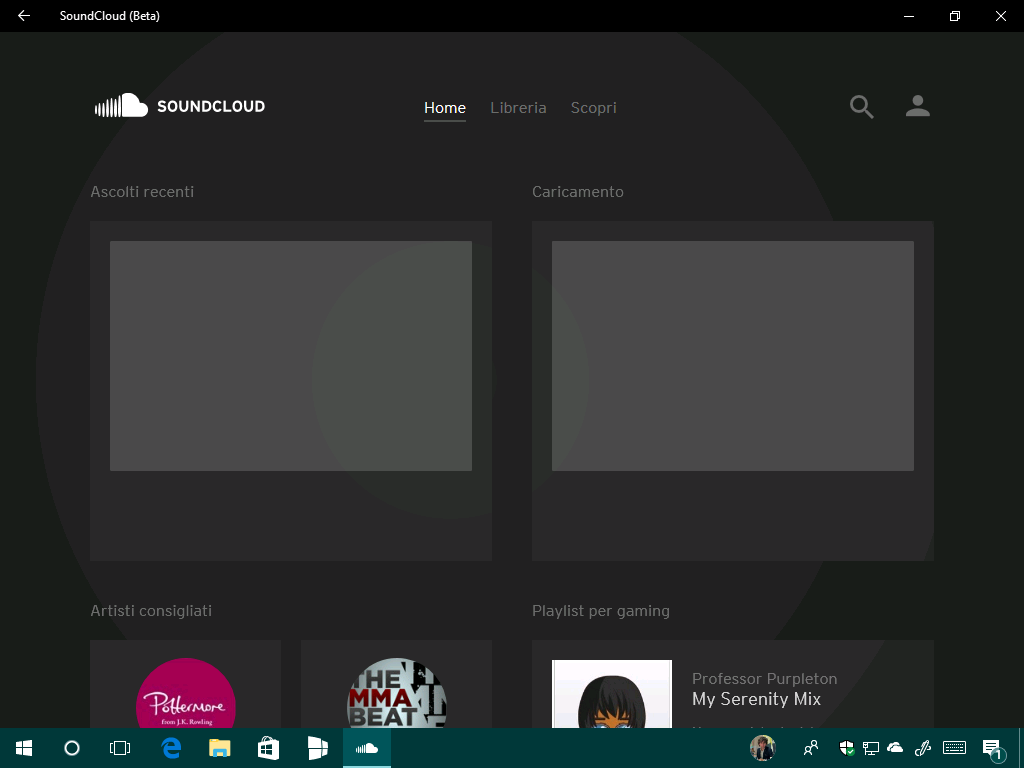Select the Home tab
Viewport: 1024px width, 768px height.
(x=445, y=108)
